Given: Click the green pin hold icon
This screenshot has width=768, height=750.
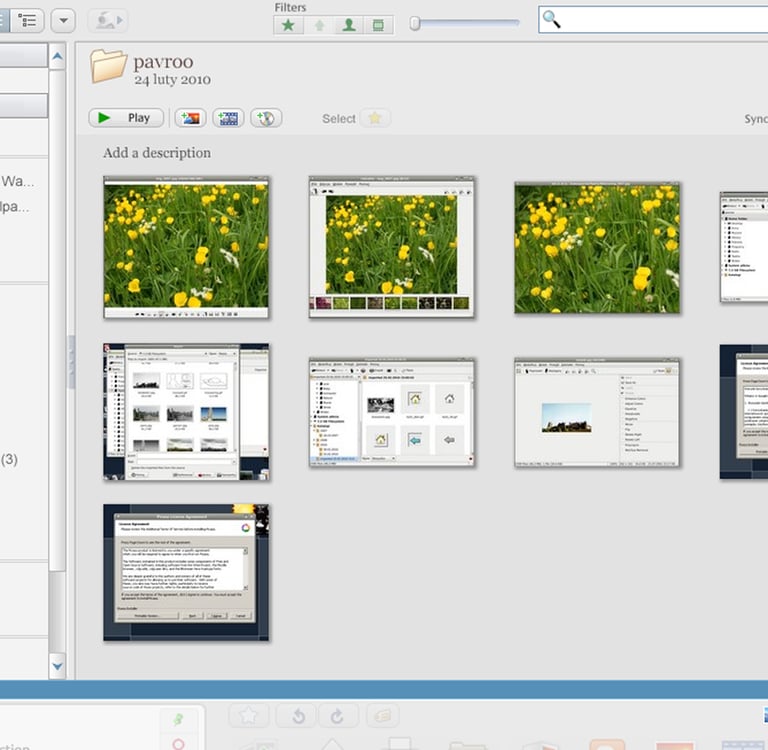Looking at the screenshot, I should pos(178,719).
